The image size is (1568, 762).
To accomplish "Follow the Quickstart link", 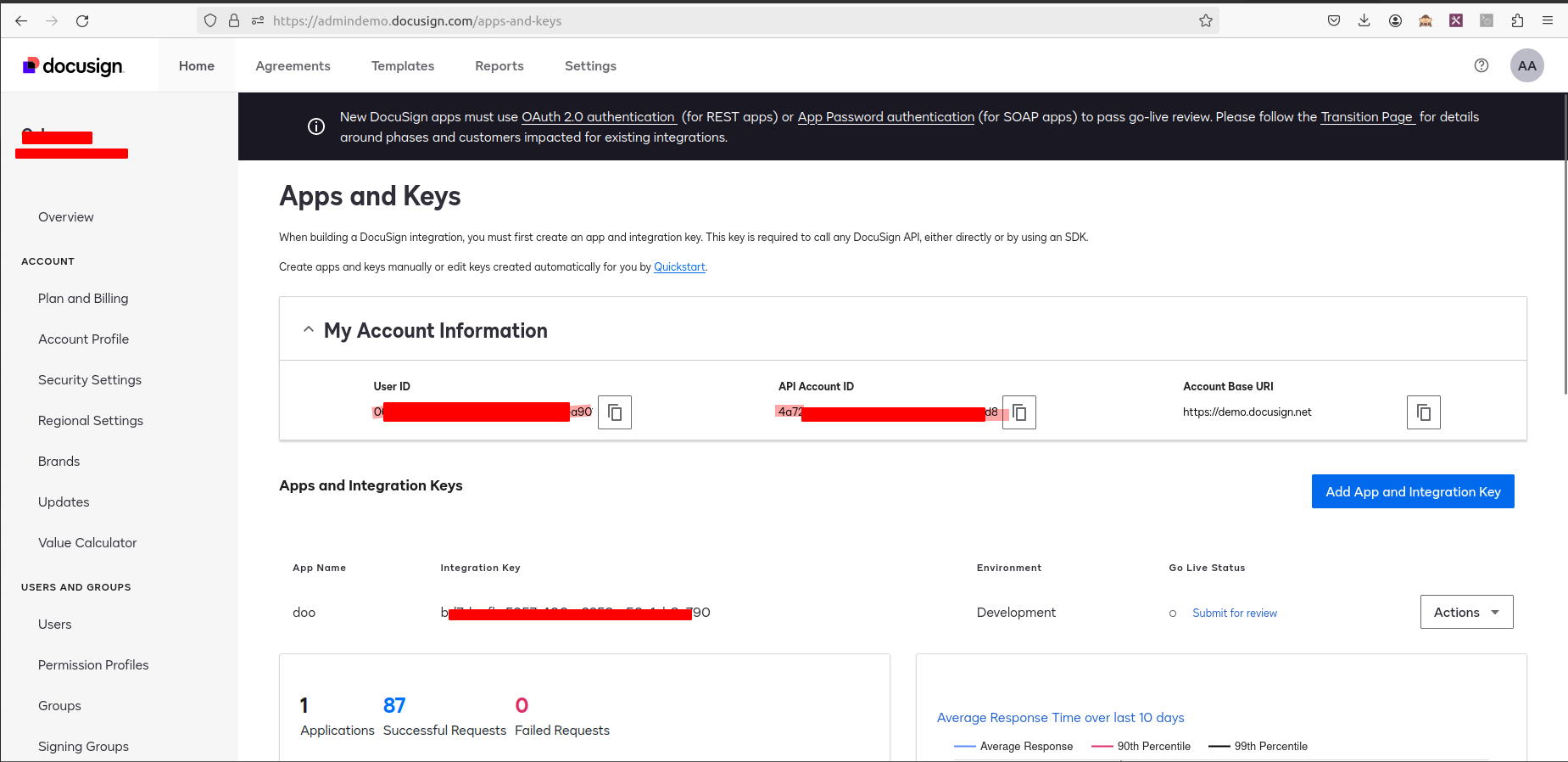I will click(679, 266).
